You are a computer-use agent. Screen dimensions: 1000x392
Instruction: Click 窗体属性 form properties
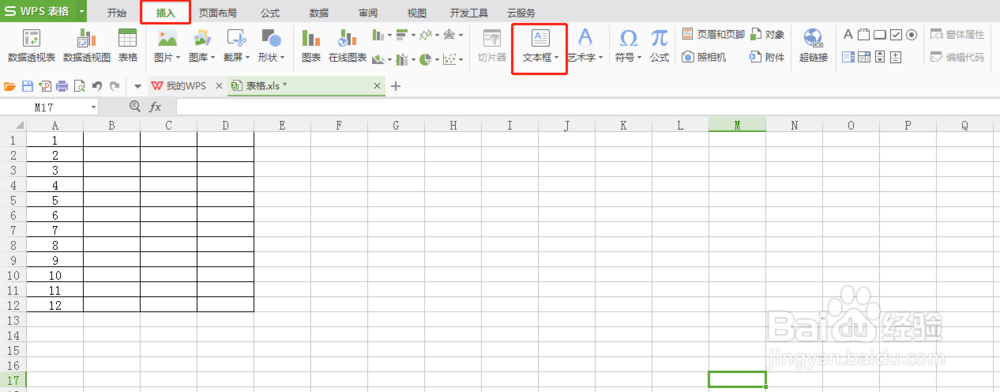pyautogui.click(x=957, y=34)
